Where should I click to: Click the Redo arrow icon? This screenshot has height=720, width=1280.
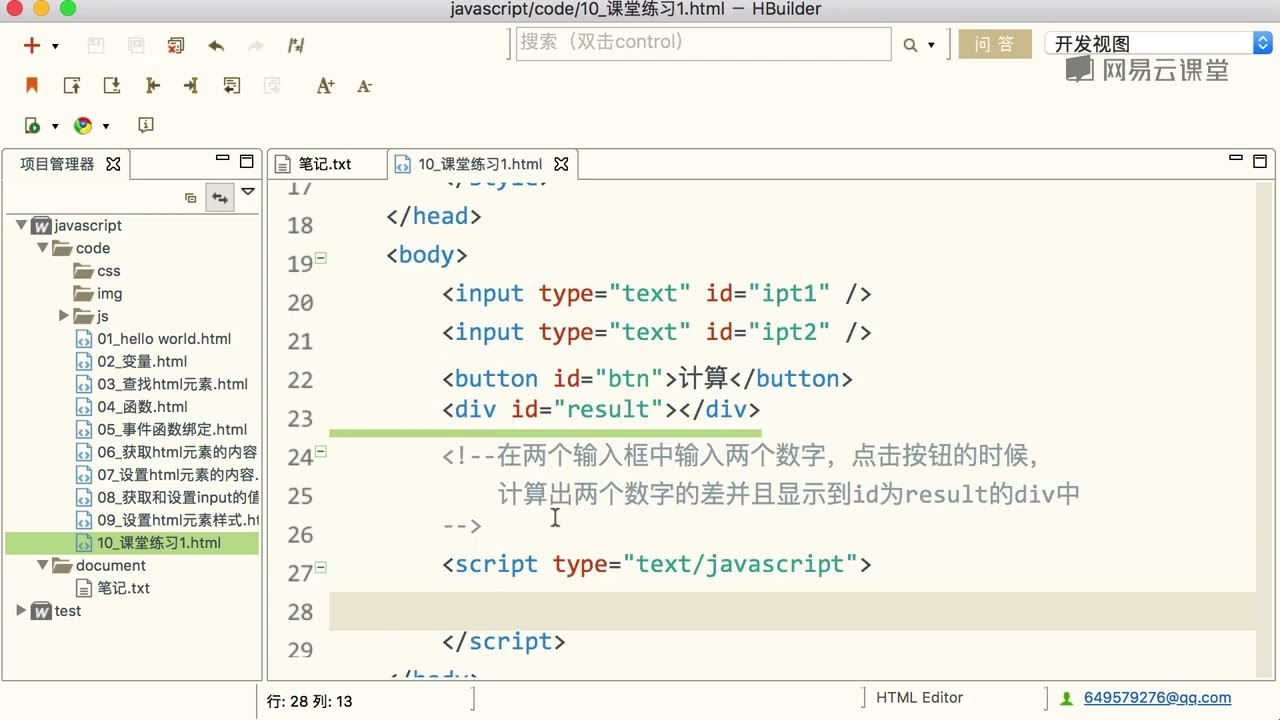point(256,45)
